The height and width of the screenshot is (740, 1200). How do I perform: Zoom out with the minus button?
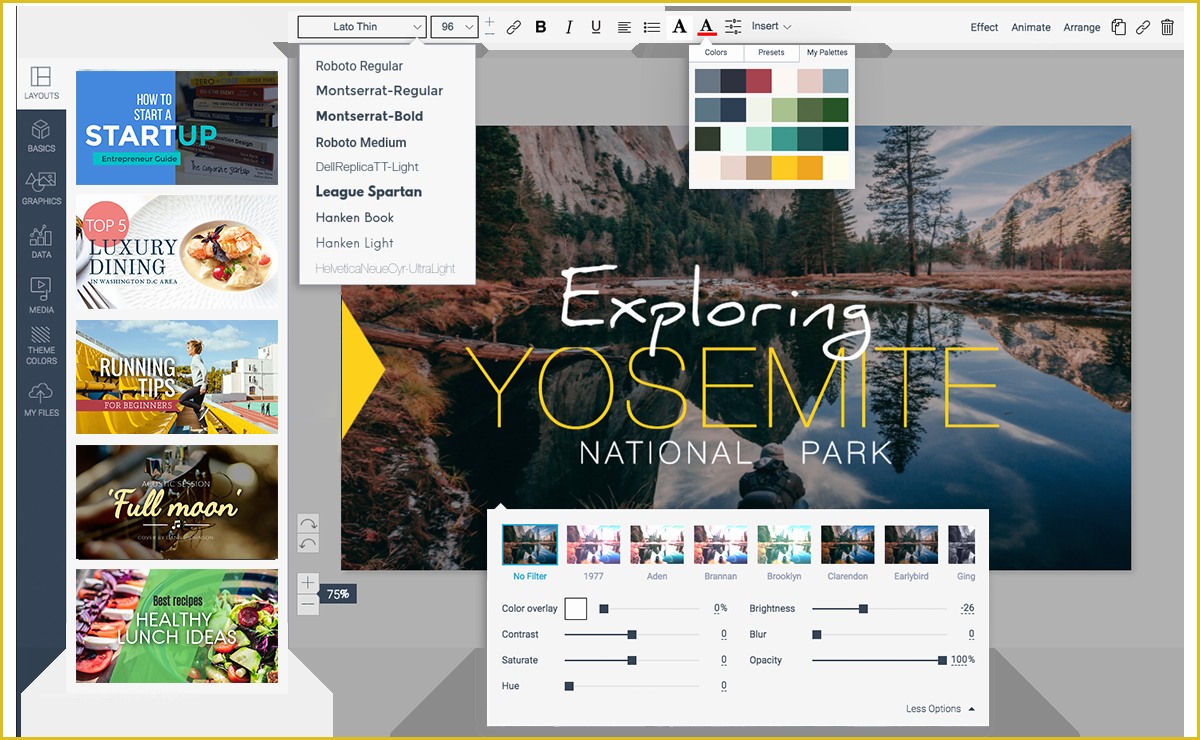[x=308, y=604]
